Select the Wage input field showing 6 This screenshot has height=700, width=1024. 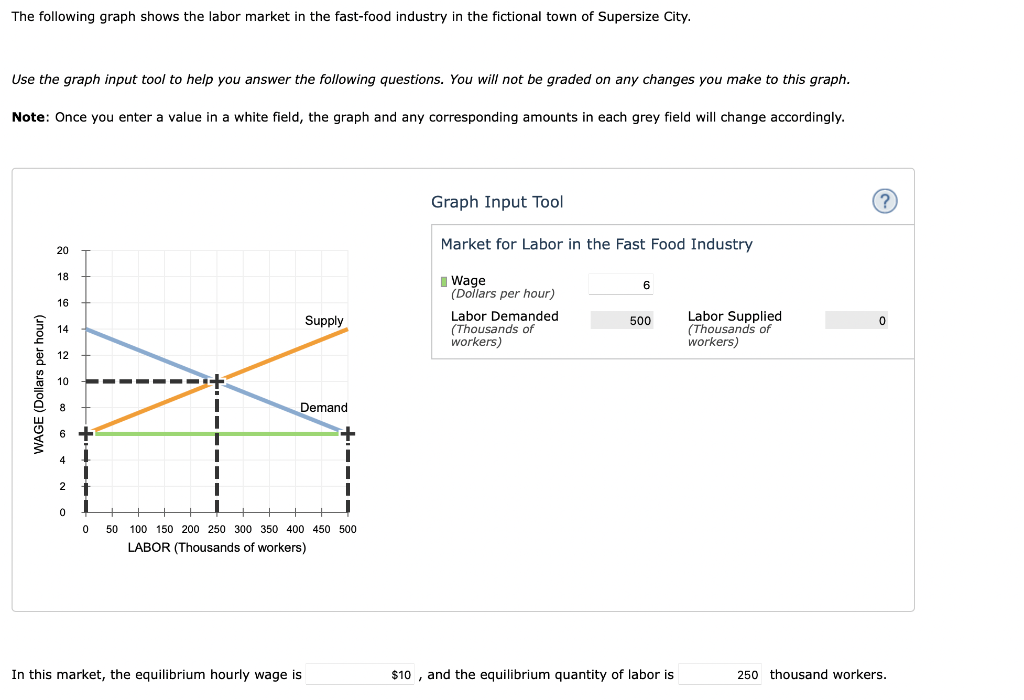tap(622, 284)
